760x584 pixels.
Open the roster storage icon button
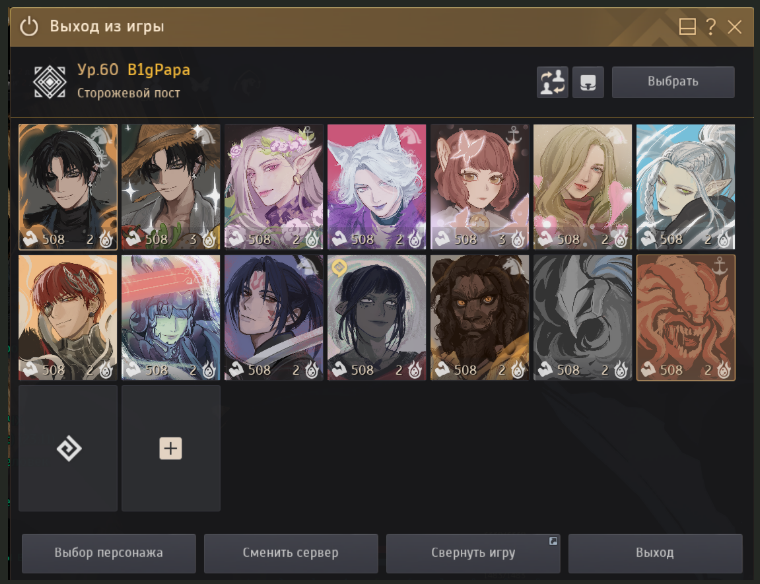(x=588, y=82)
